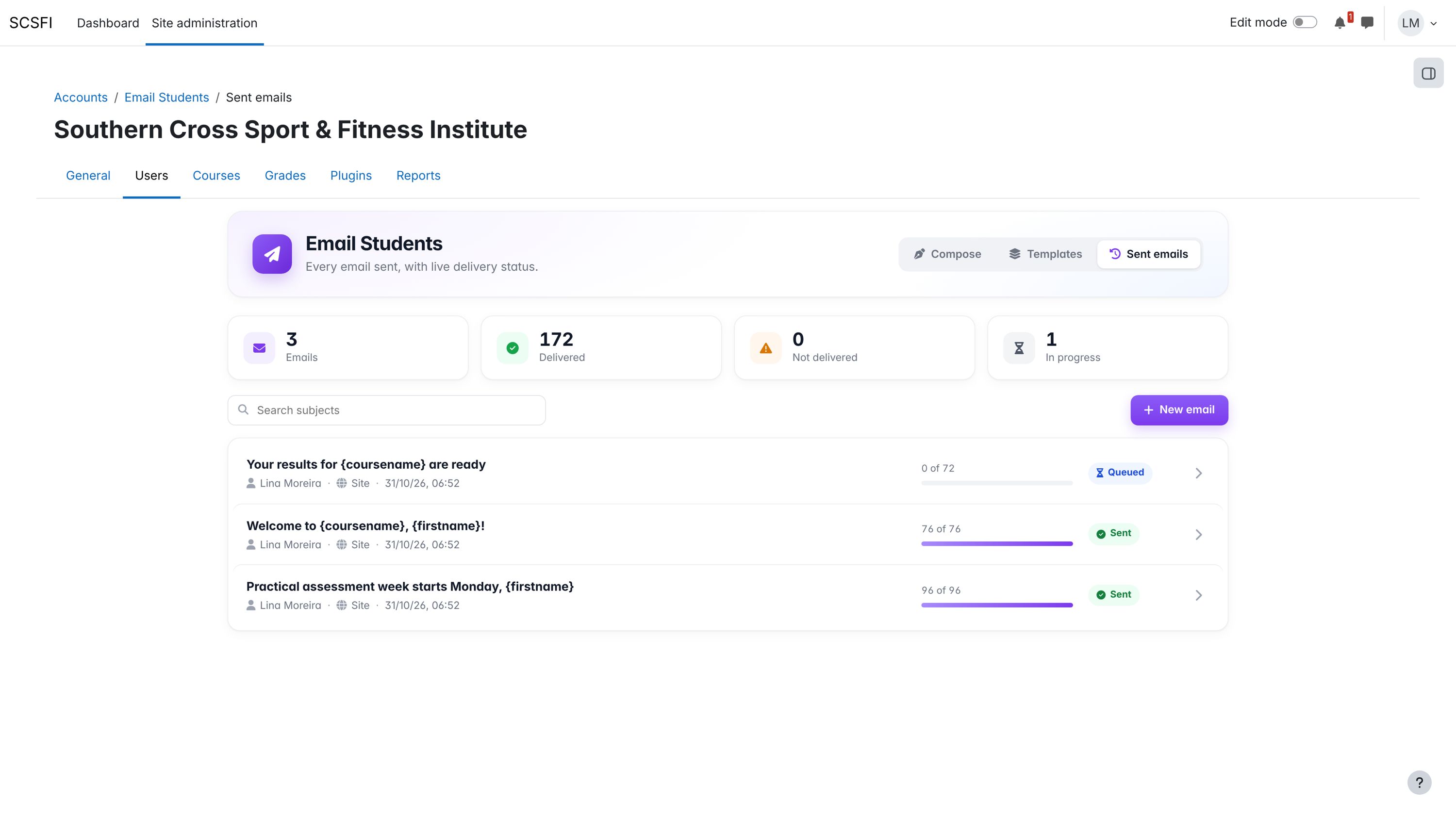Select the Sent emails tab
This screenshot has height=819, width=1456.
click(1148, 254)
